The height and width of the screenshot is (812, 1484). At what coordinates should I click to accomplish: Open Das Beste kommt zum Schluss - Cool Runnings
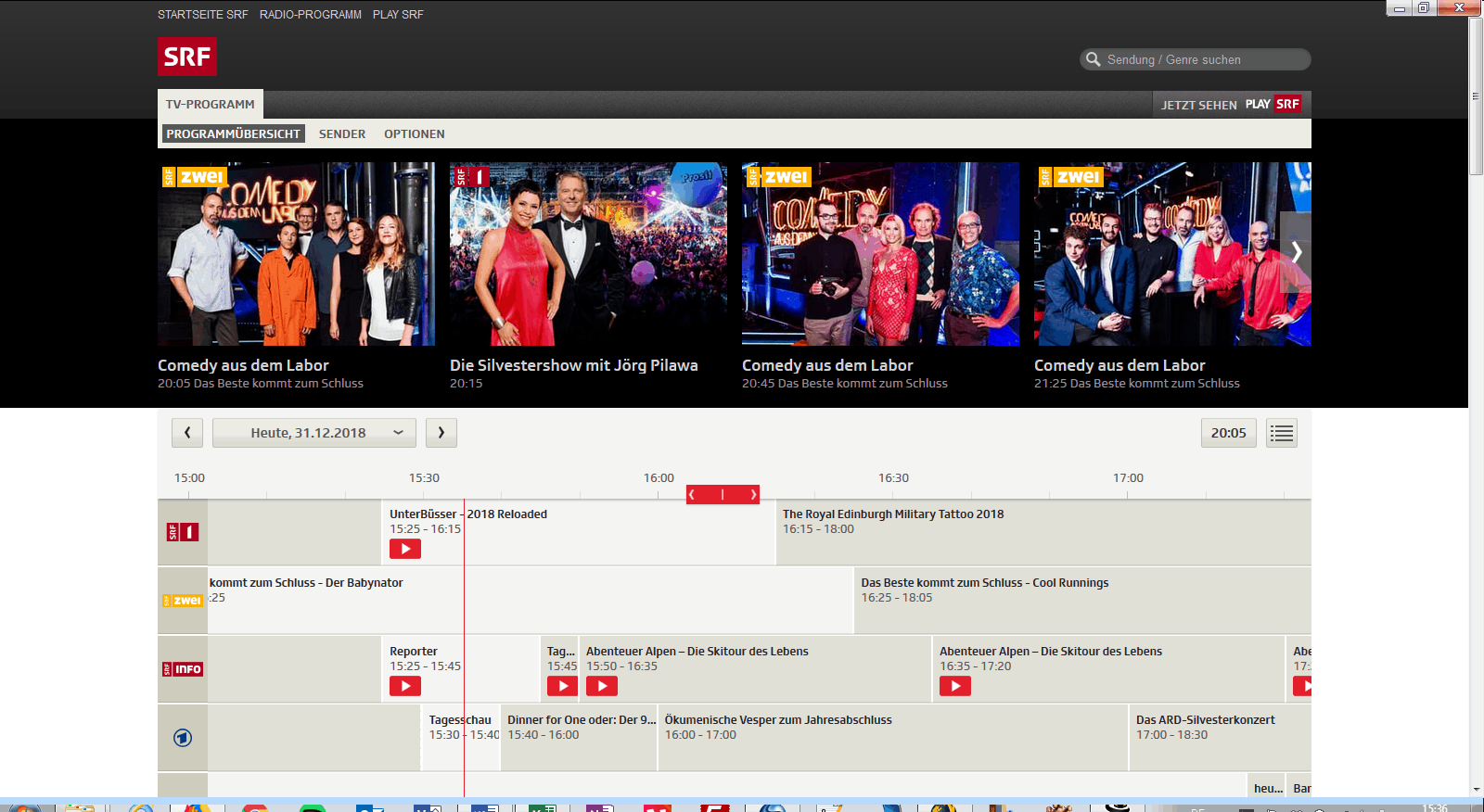pos(985,583)
